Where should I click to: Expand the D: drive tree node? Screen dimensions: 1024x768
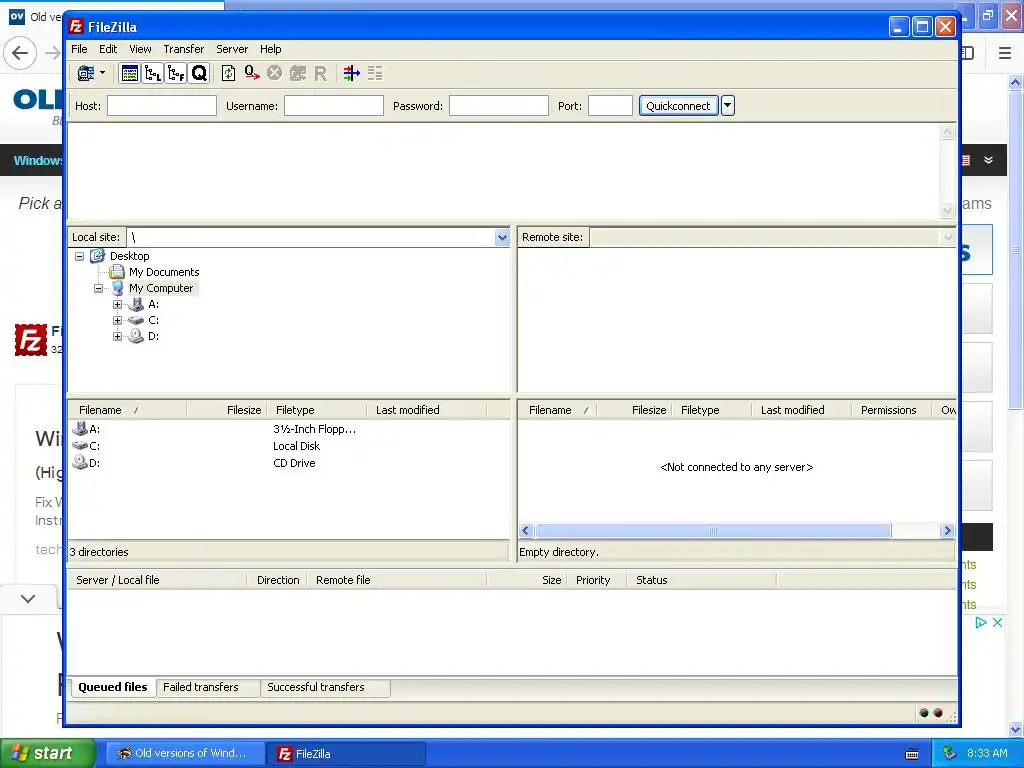(x=118, y=336)
